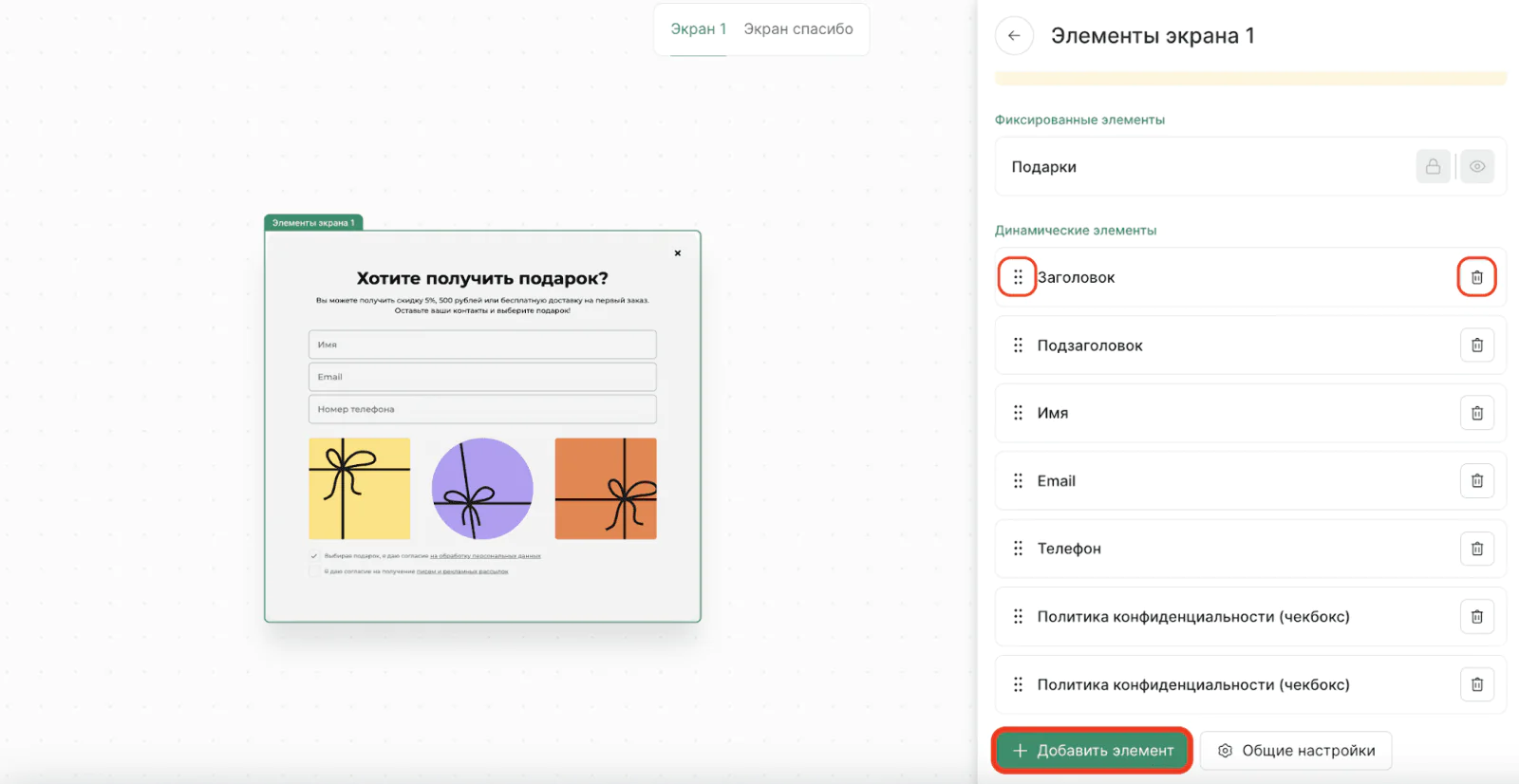
Task: Click the Номер телефона field in the preview
Action: (x=482, y=409)
